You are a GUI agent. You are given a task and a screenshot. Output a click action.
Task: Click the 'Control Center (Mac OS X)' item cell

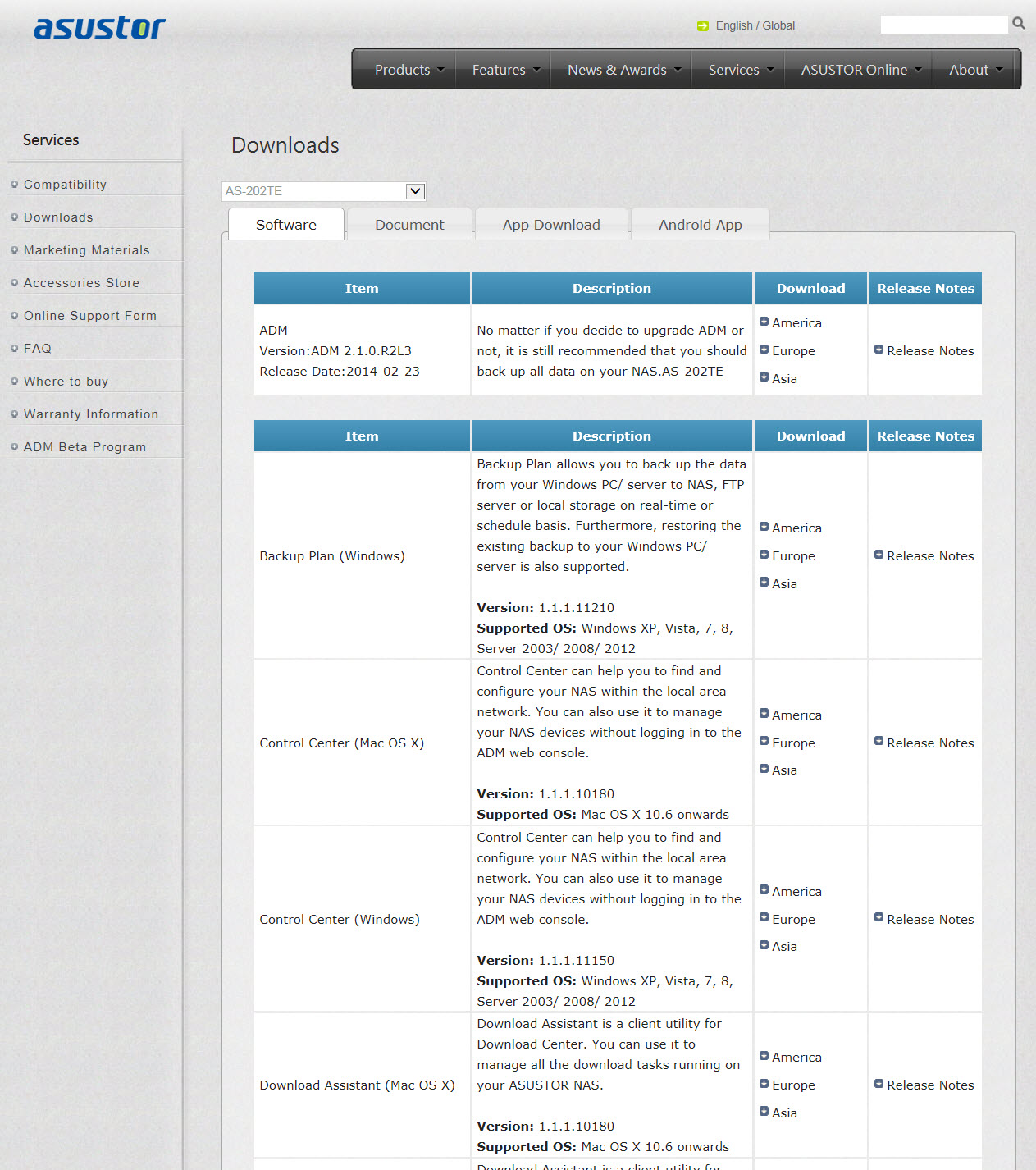(x=362, y=743)
